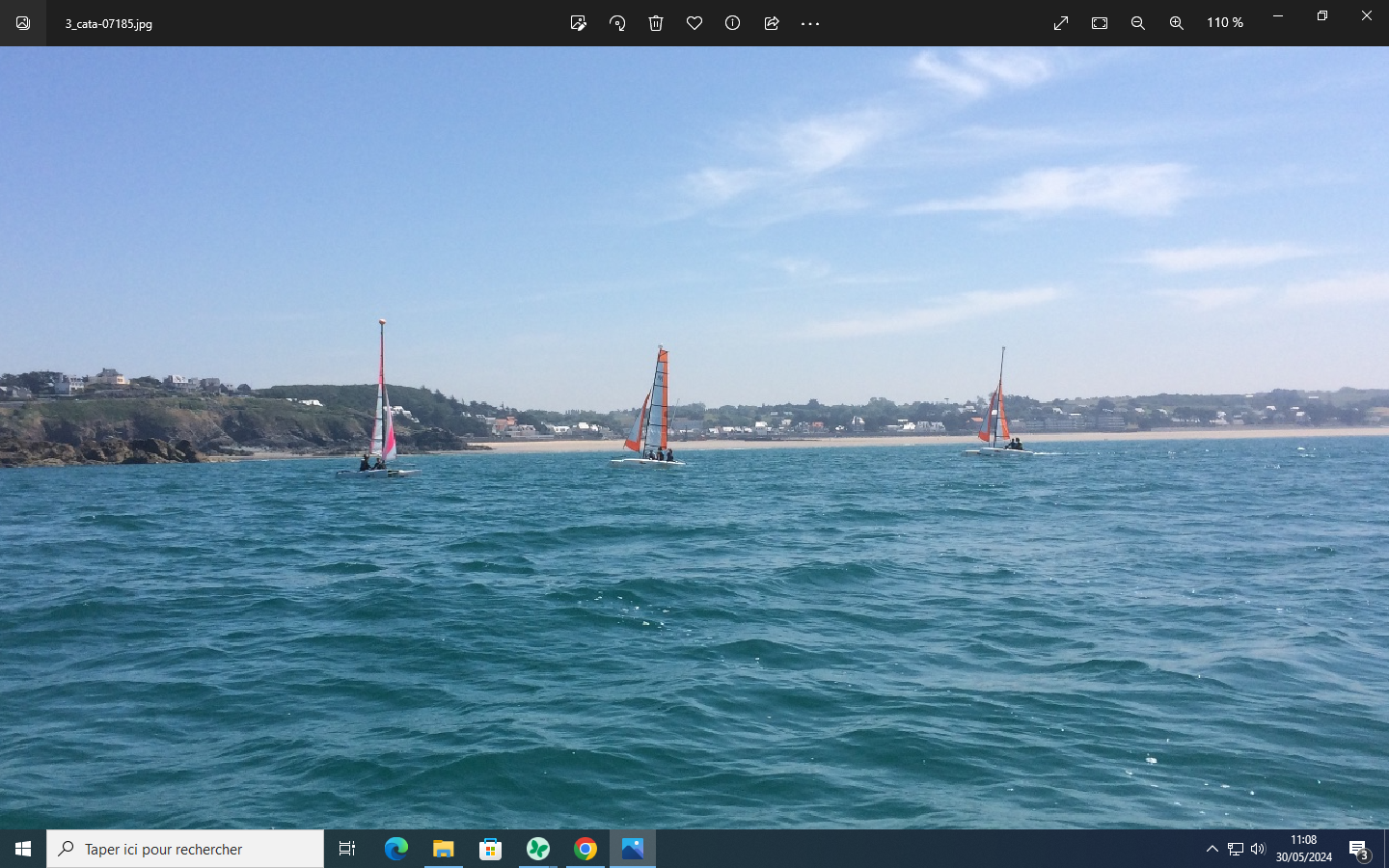Open File Explorer from the taskbar
The image size is (1389, 868).
(443, 849)
